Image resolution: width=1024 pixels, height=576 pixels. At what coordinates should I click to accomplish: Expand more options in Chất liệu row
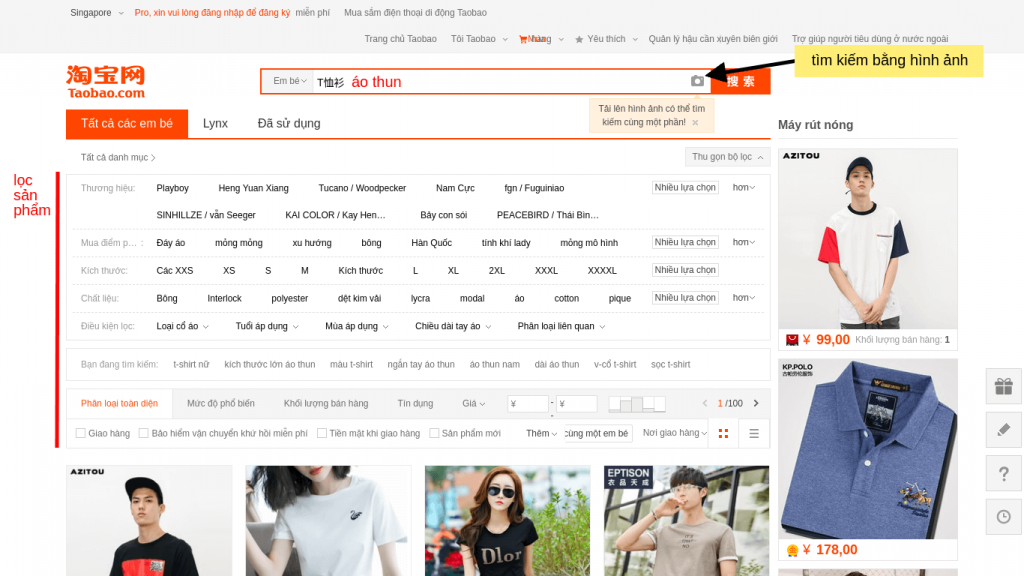[x=743, y=297]
